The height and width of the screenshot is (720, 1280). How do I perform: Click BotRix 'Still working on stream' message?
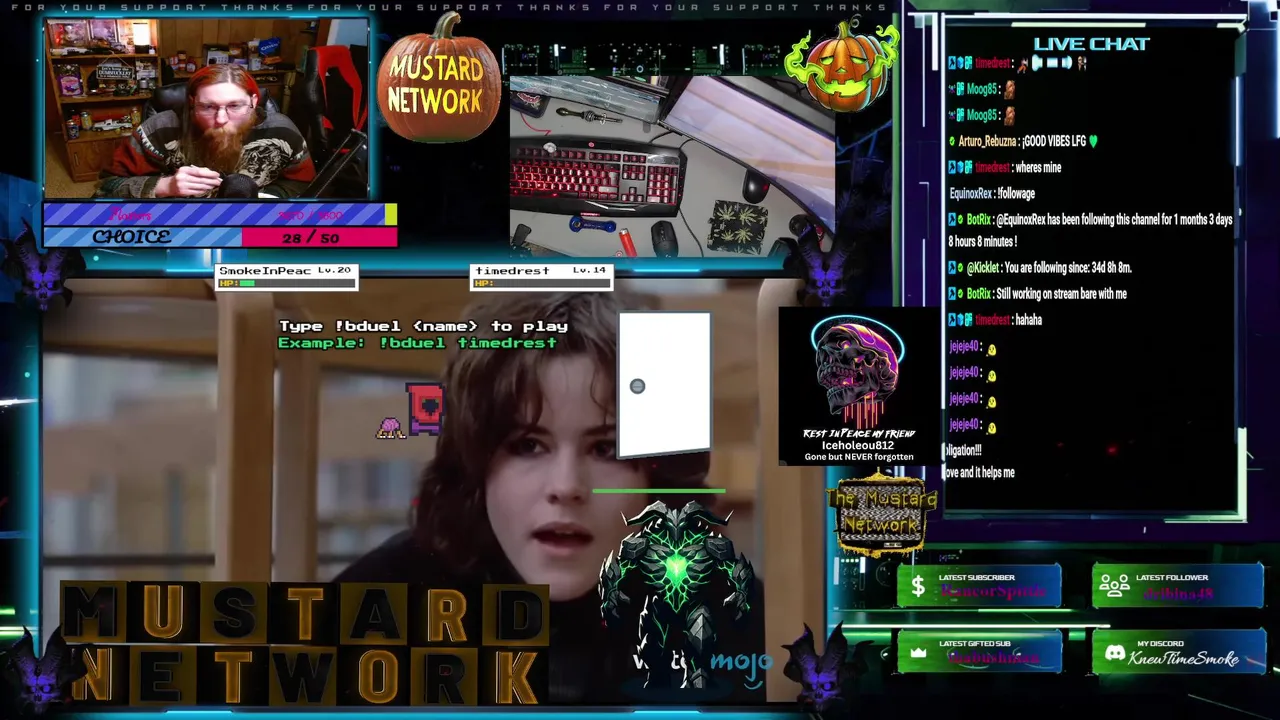(x=1038, y=293)
